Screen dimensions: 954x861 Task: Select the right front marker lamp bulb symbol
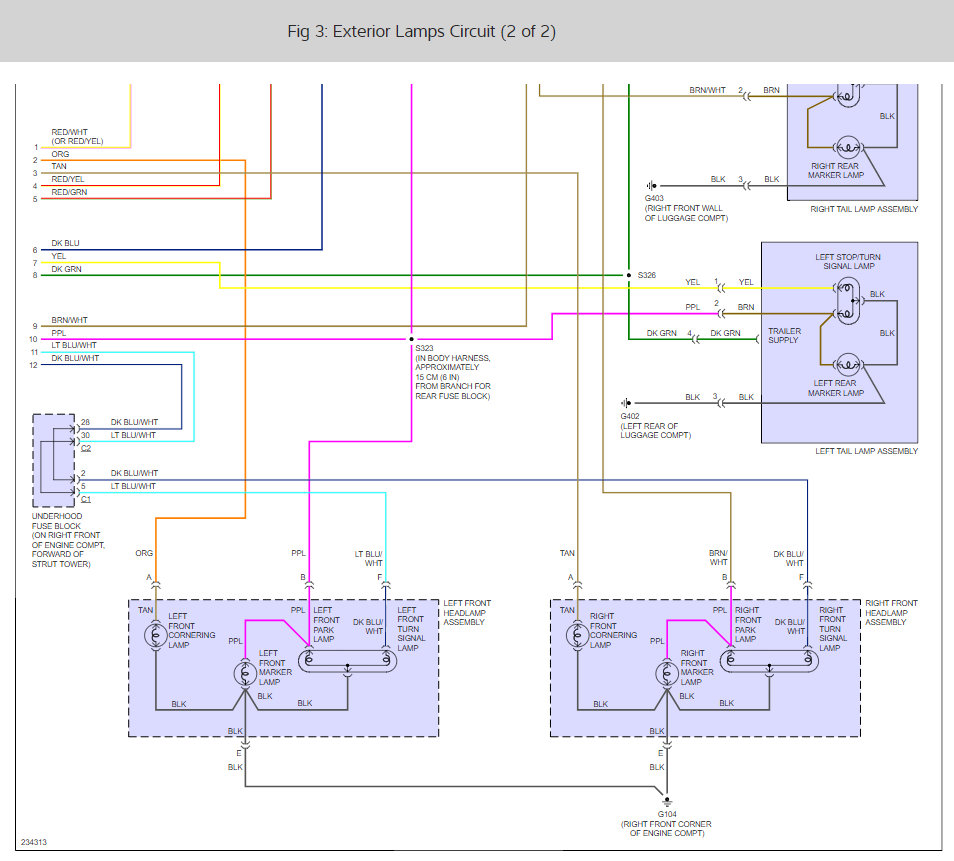(x=667, y=674)
